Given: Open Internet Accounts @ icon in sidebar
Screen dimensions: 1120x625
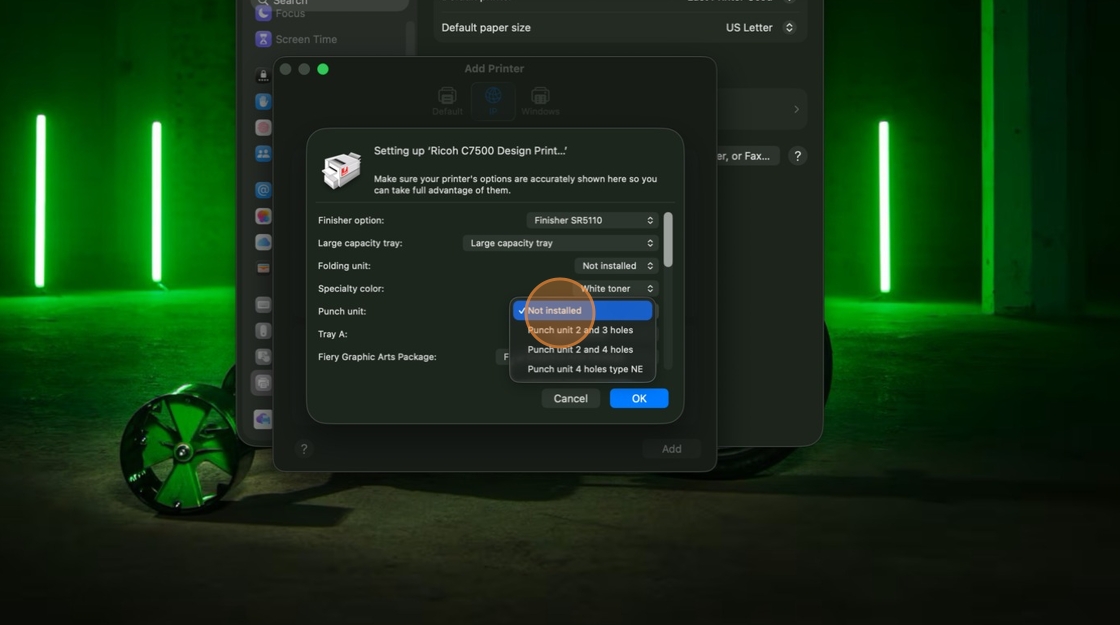Looking at the screenshot, I should coord(263,190).
